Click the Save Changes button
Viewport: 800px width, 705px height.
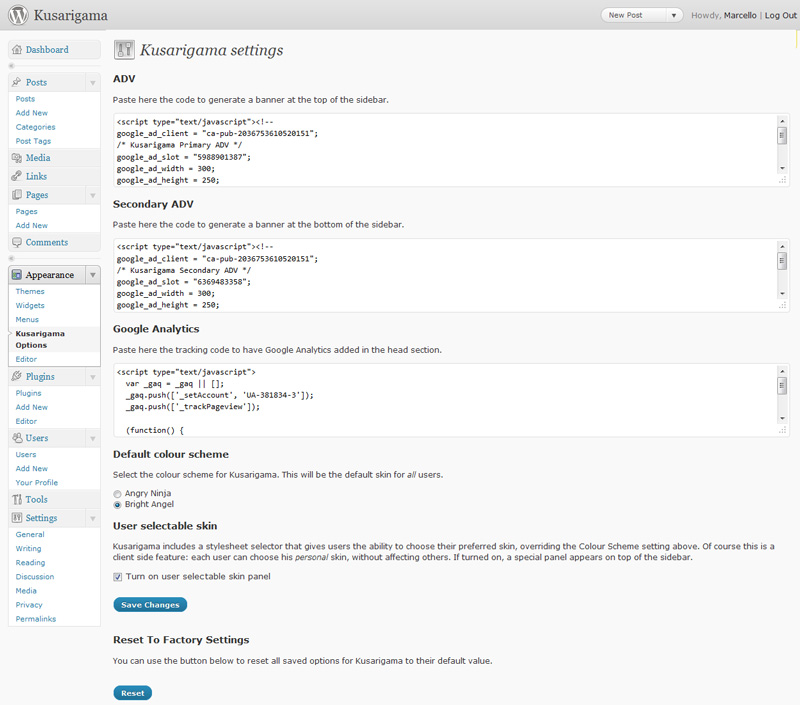click(150, 605)
